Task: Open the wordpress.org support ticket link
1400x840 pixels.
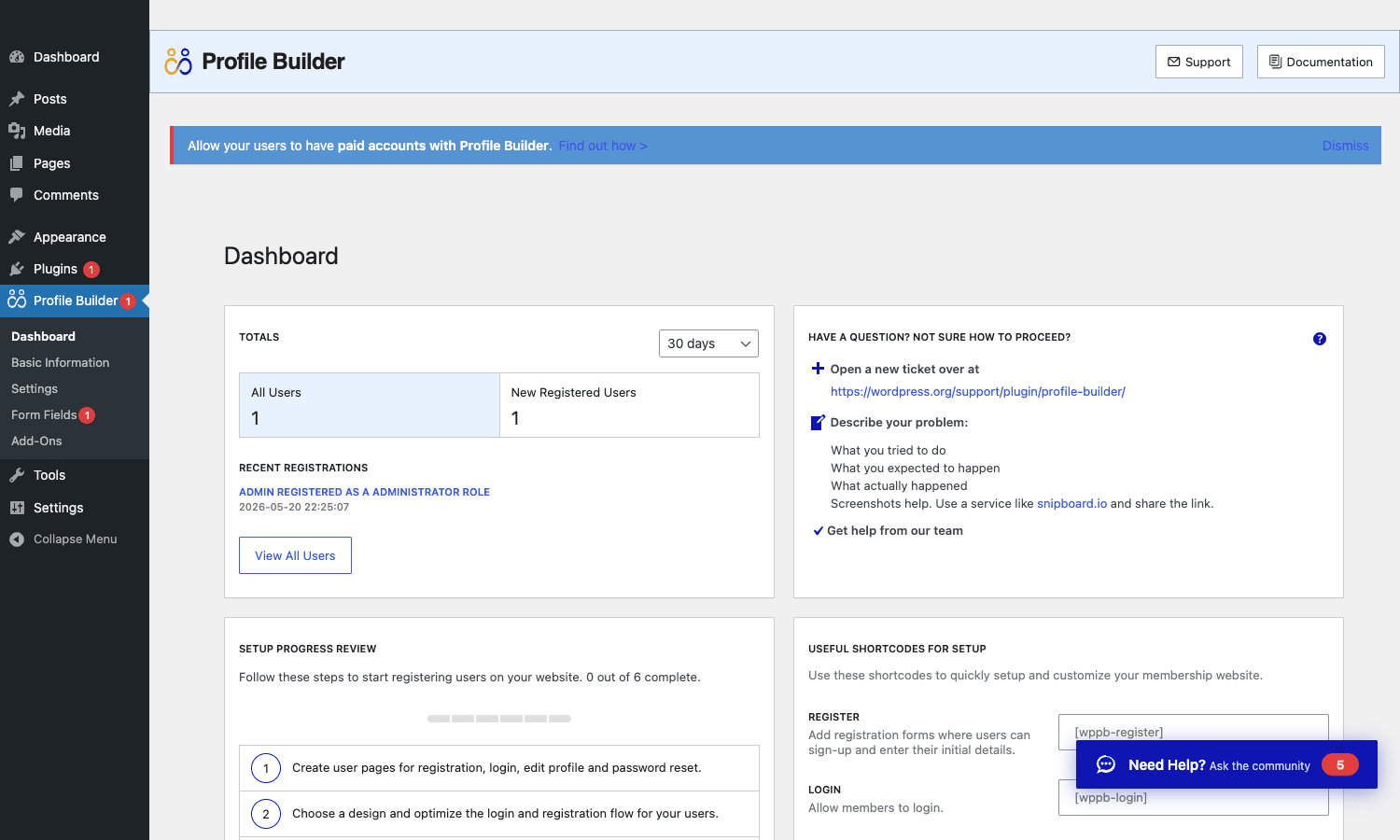Action: [x=978, y=392]
